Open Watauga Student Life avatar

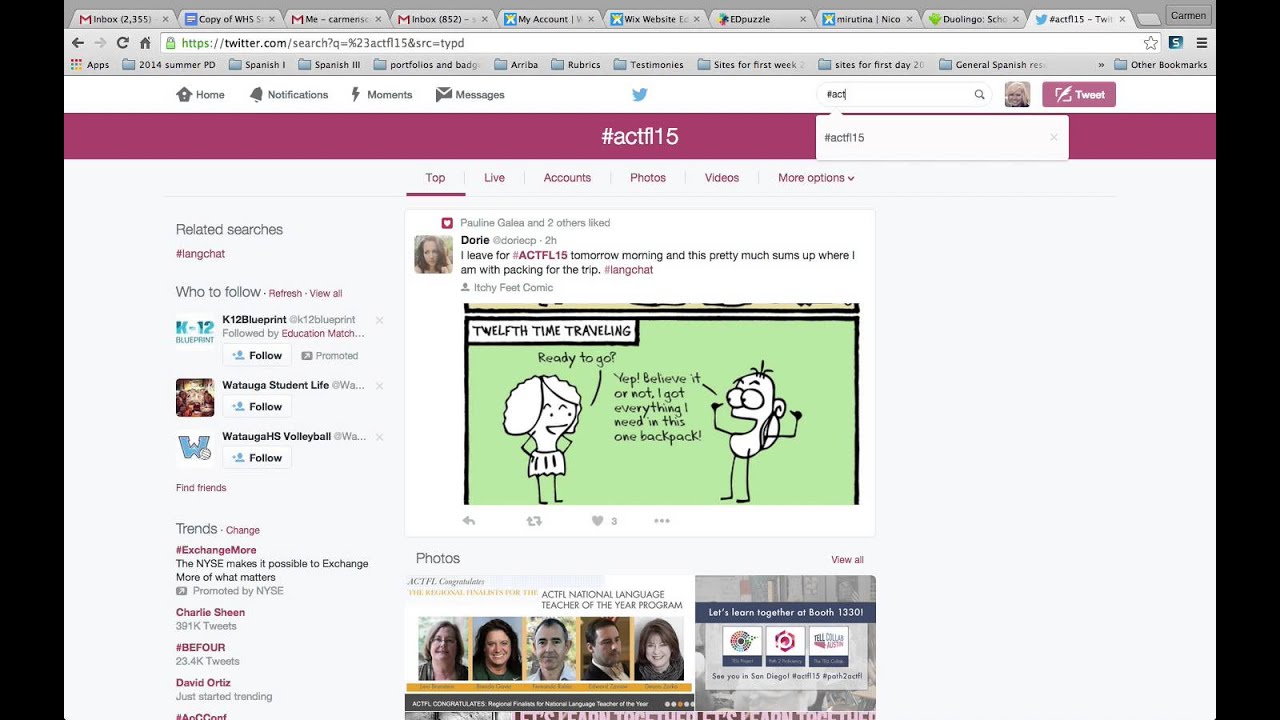195,397
